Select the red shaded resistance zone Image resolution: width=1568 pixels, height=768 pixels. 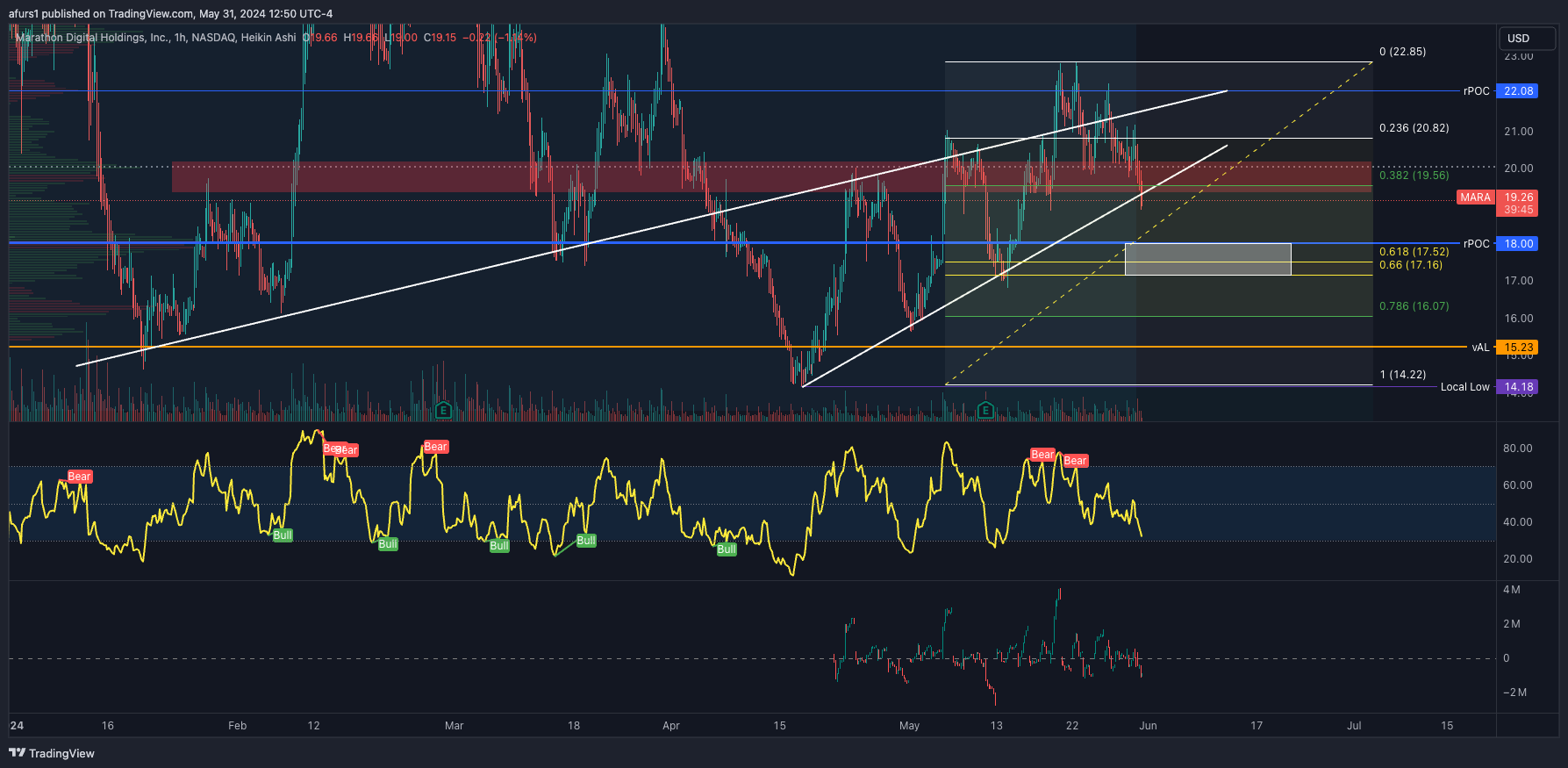tap(771, 176)
